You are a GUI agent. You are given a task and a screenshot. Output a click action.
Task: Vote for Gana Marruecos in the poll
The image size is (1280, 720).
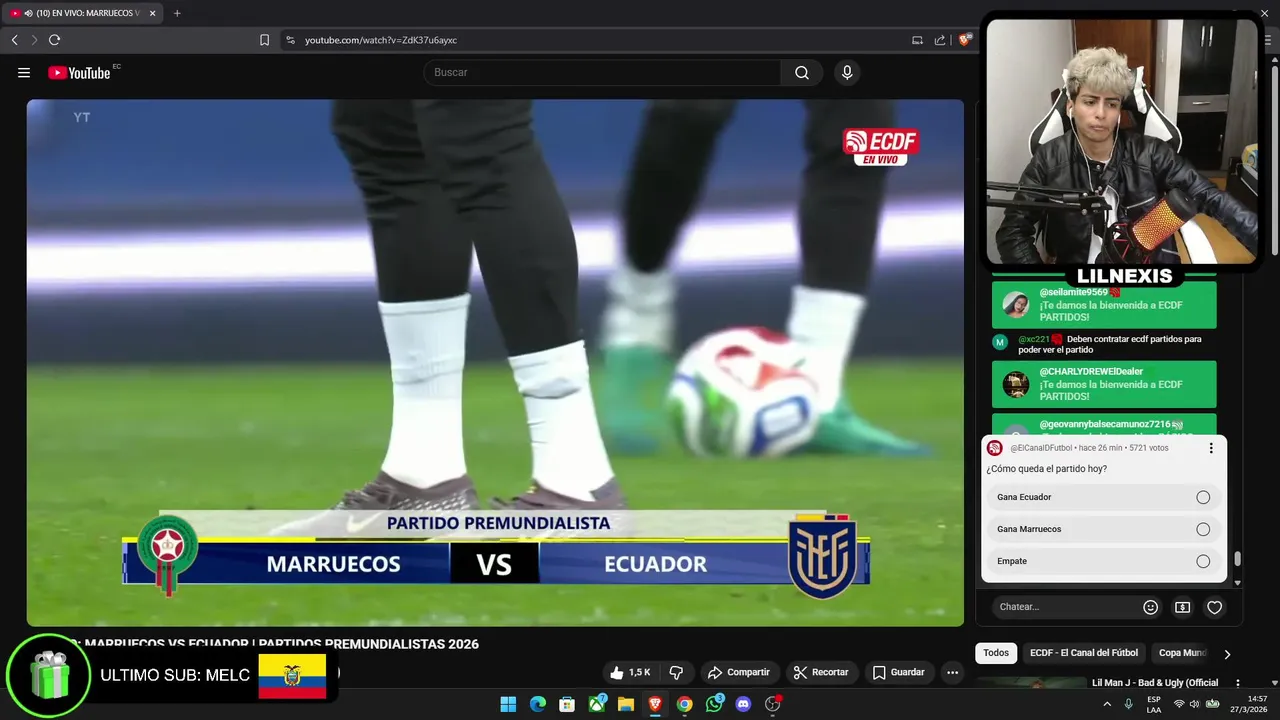1103,529
